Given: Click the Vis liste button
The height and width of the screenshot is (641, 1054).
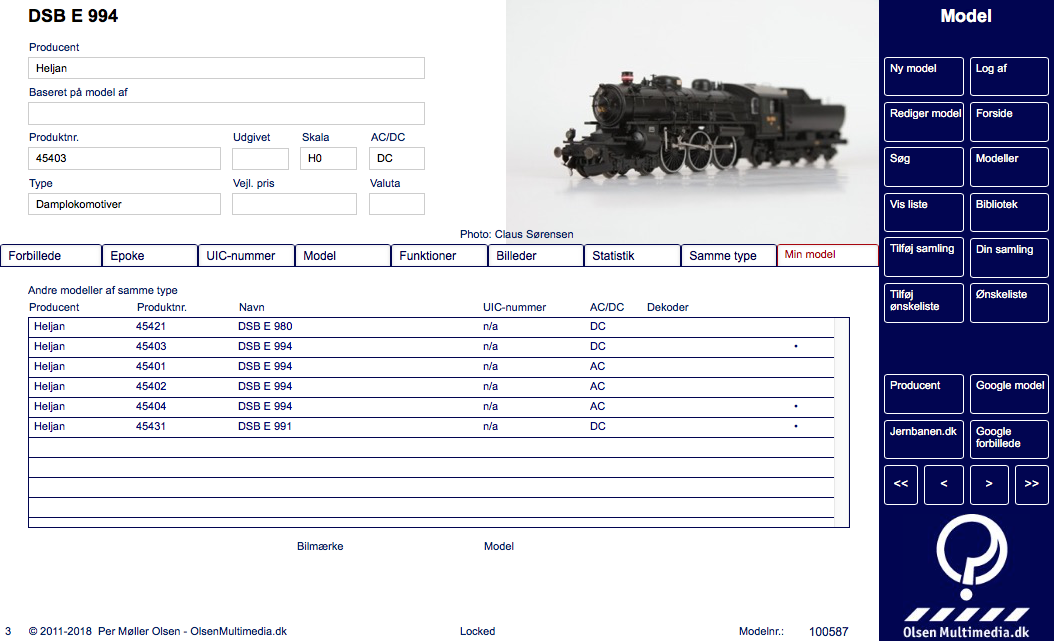Looking at the screenshot, I should point(924,212).
